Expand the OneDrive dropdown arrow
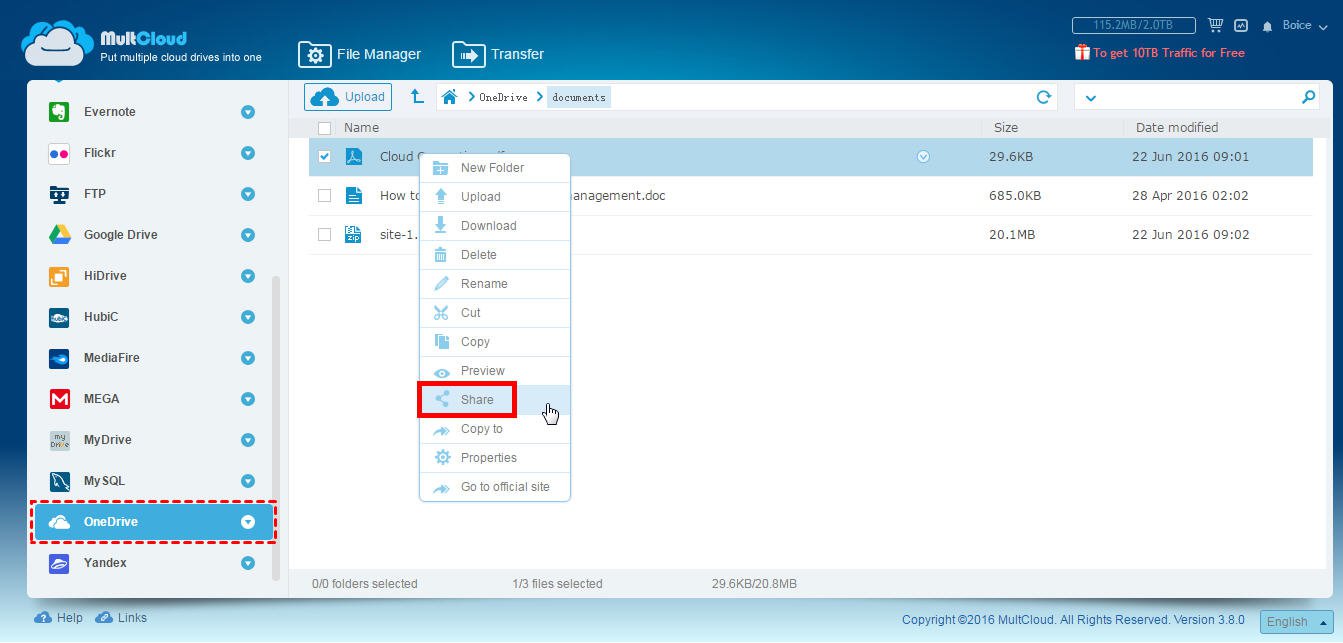Image resolution: width=1343 pixels, height=643 pixels. [x=248, y=522]
